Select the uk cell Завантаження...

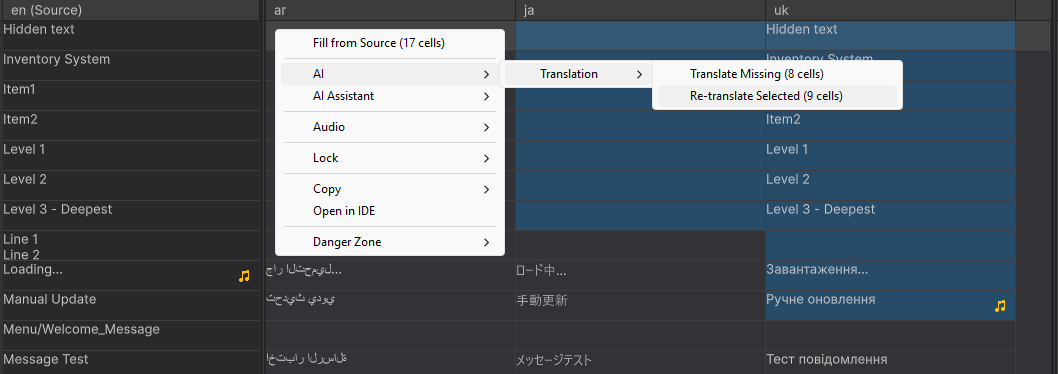click(x=891, y=275)
